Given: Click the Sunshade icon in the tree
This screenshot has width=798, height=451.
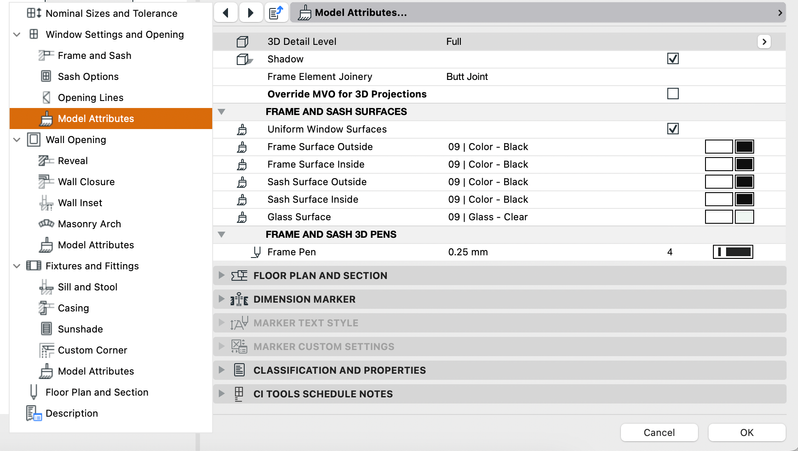Looking at the screenshot, I should click(x=46, y=329).
